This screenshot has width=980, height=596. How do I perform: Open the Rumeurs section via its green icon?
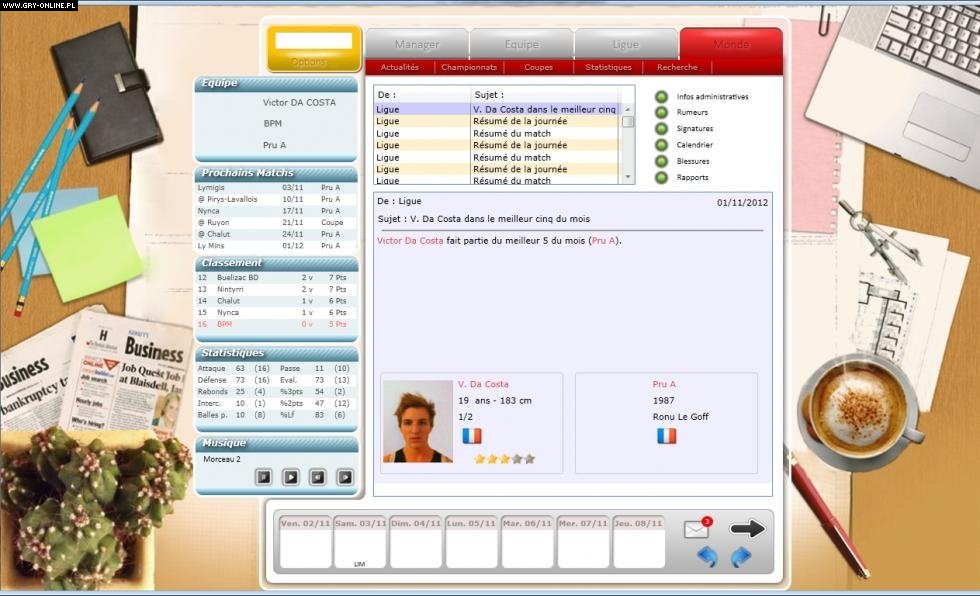[x=661, y=113]
